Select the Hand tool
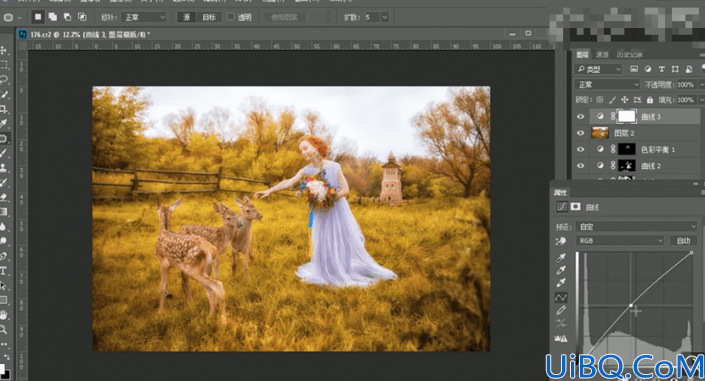 pyautogui.click(x=4, y=314)
